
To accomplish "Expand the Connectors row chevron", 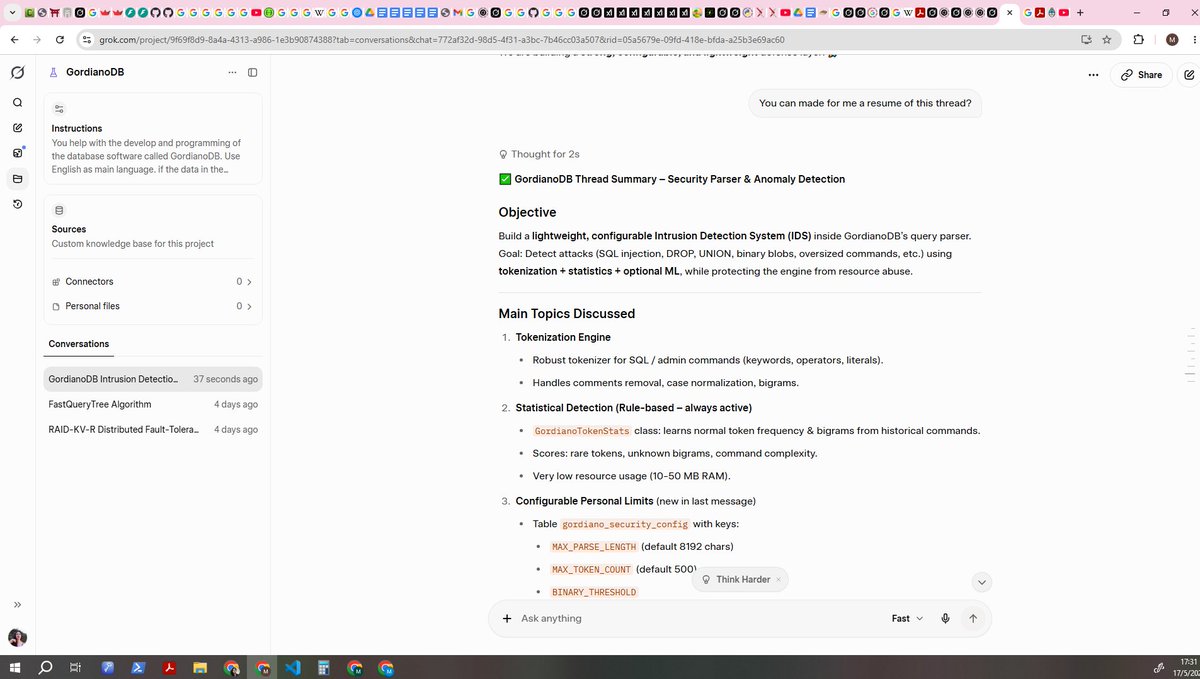I will (249, 282).
